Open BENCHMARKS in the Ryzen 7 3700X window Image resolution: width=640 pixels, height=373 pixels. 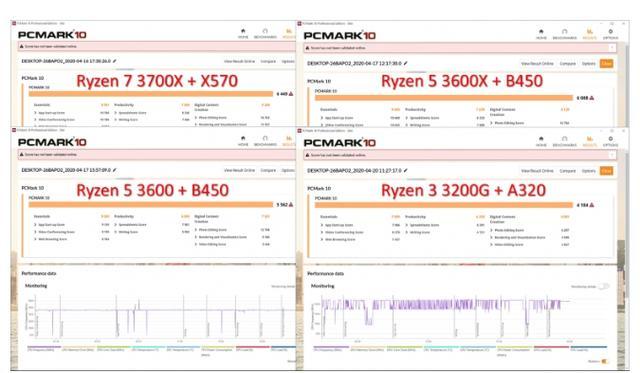point(265,33)
